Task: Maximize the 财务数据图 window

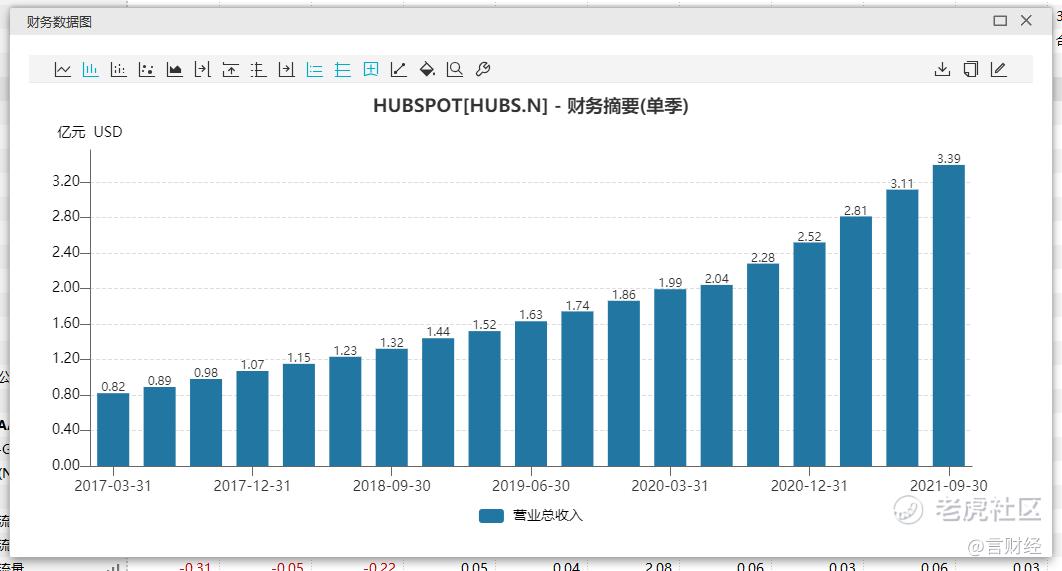Action: pos(1000,21)
